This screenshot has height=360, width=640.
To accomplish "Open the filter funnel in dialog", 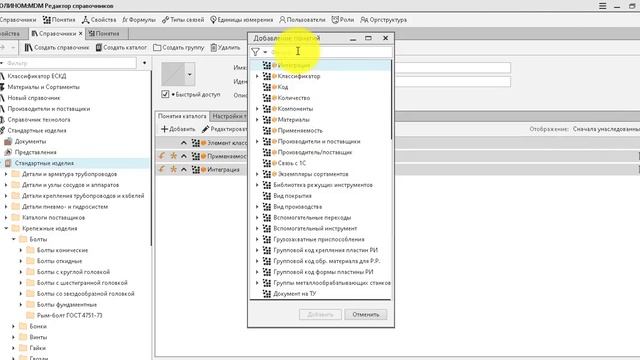I will [x=256, y=52].
